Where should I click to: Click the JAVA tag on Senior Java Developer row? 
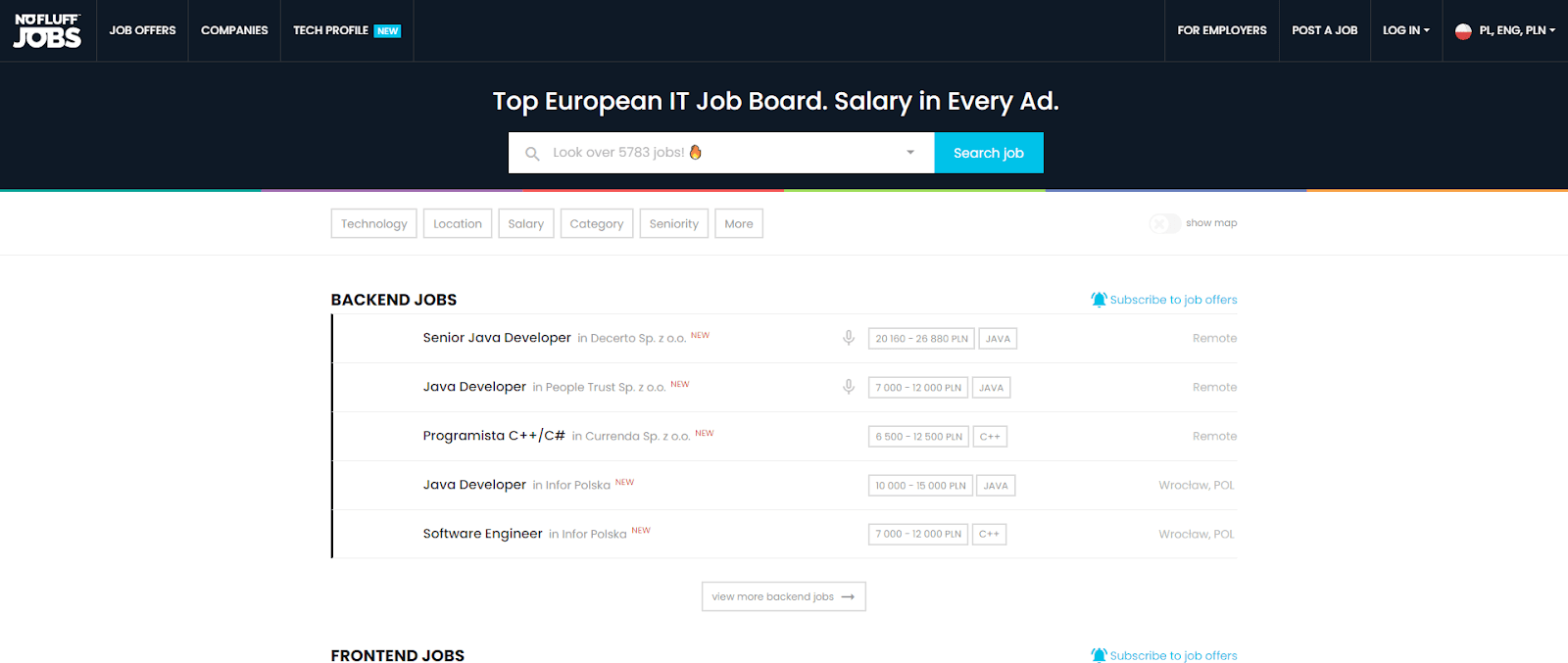point(998,339)
